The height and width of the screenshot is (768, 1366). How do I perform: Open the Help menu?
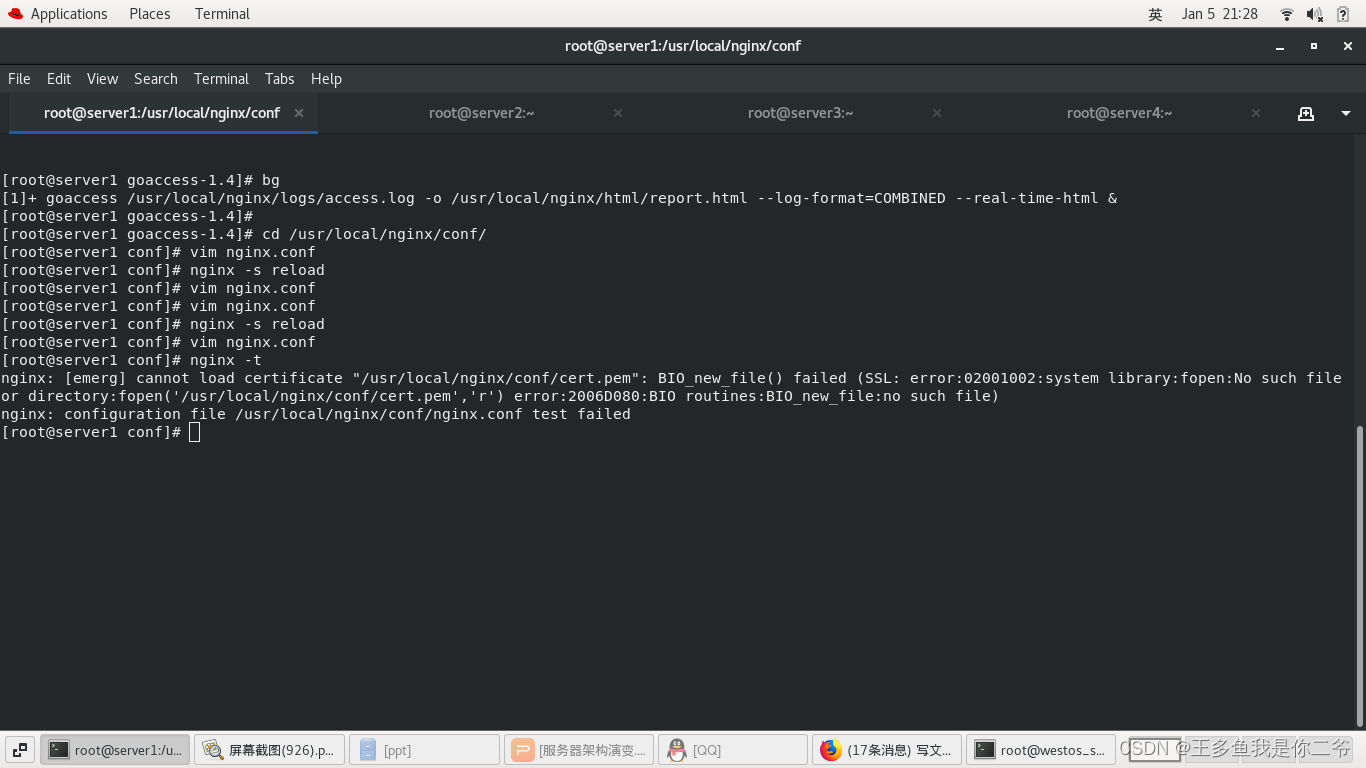(x=326, y=79)
